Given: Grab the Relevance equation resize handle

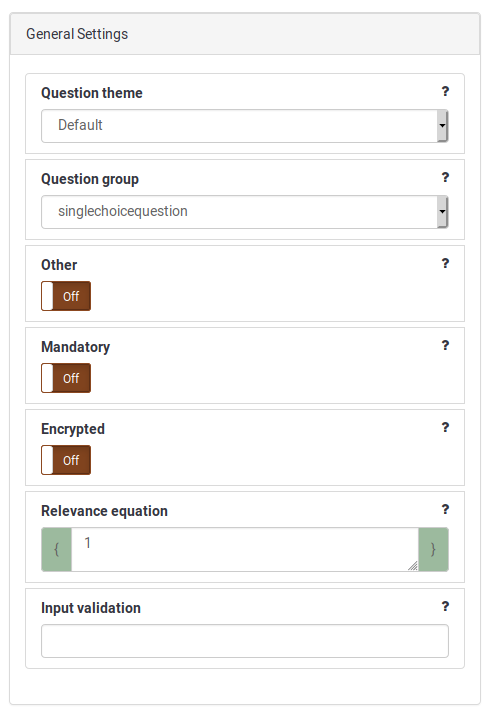Looking at the screenshot, I should pyautogui.click(x=413, y=566).
